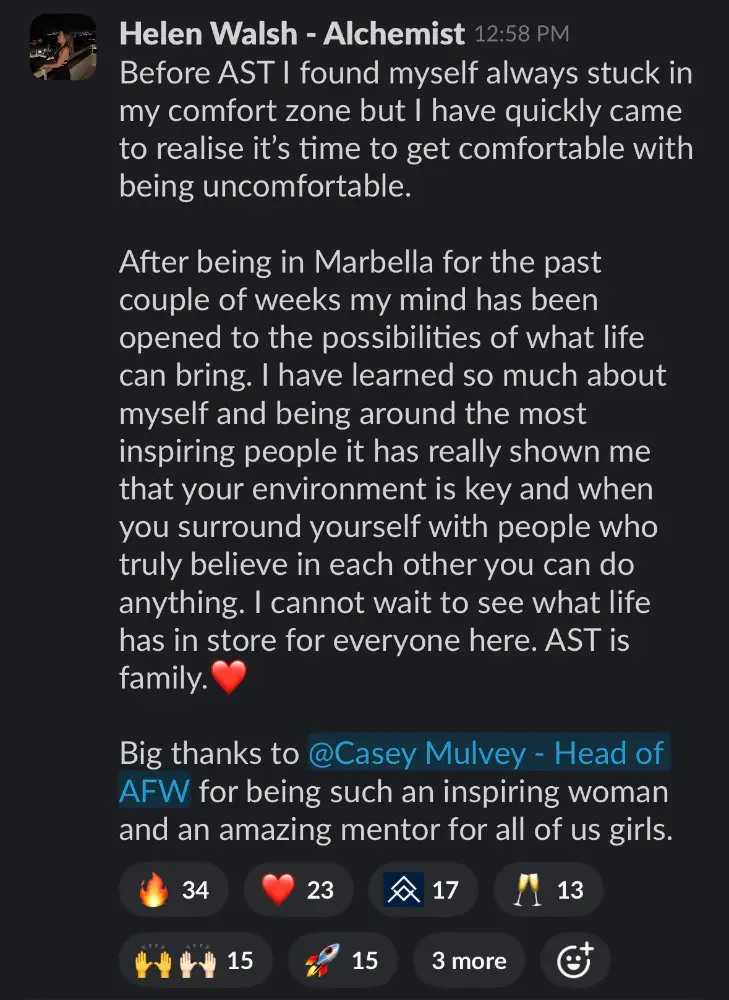Viewport: 729px width, 1000px height.
Task: Toggle the fire emoji reaction
Action: [173, 889]
